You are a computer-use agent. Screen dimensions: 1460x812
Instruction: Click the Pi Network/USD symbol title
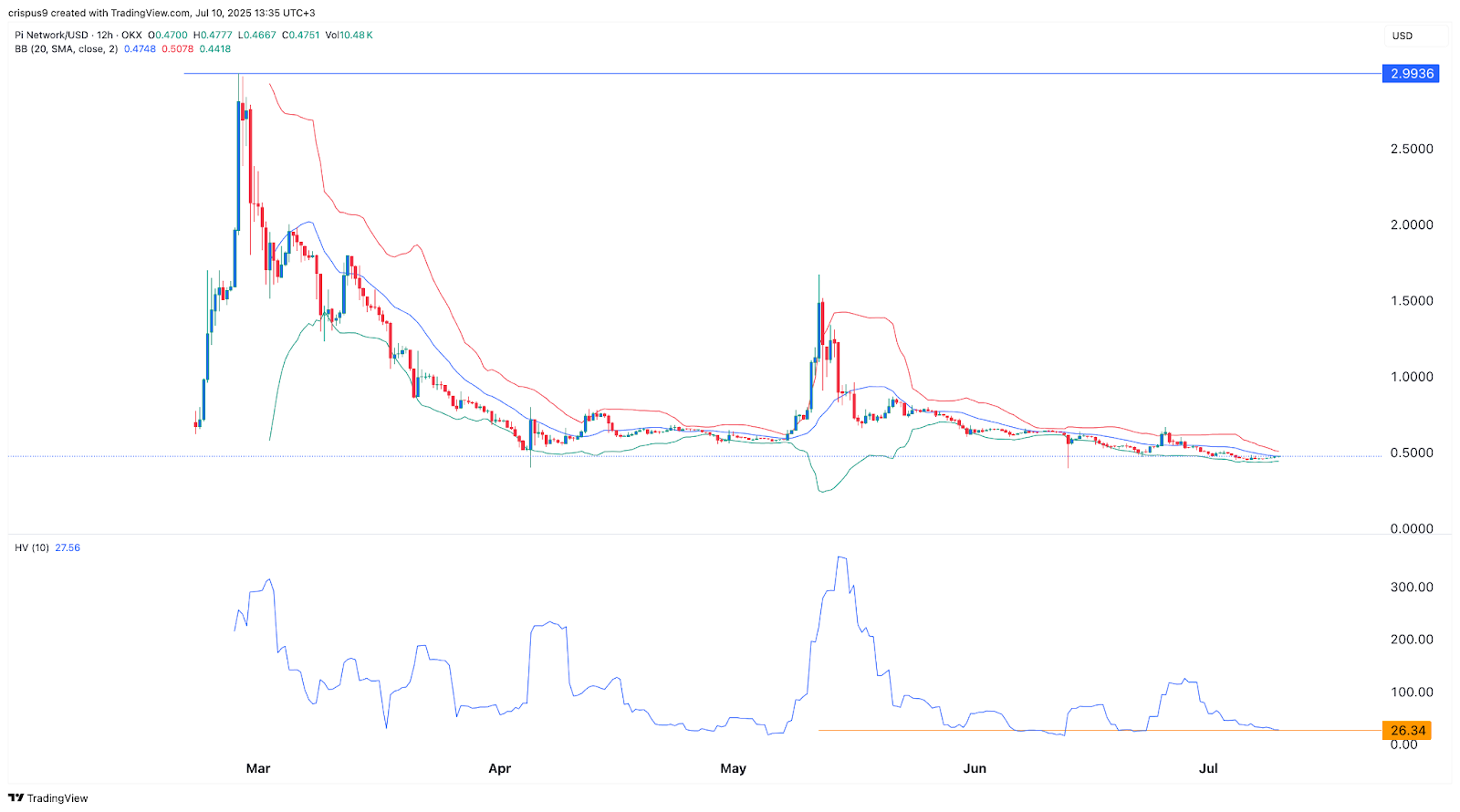click(x=51, y=36)
